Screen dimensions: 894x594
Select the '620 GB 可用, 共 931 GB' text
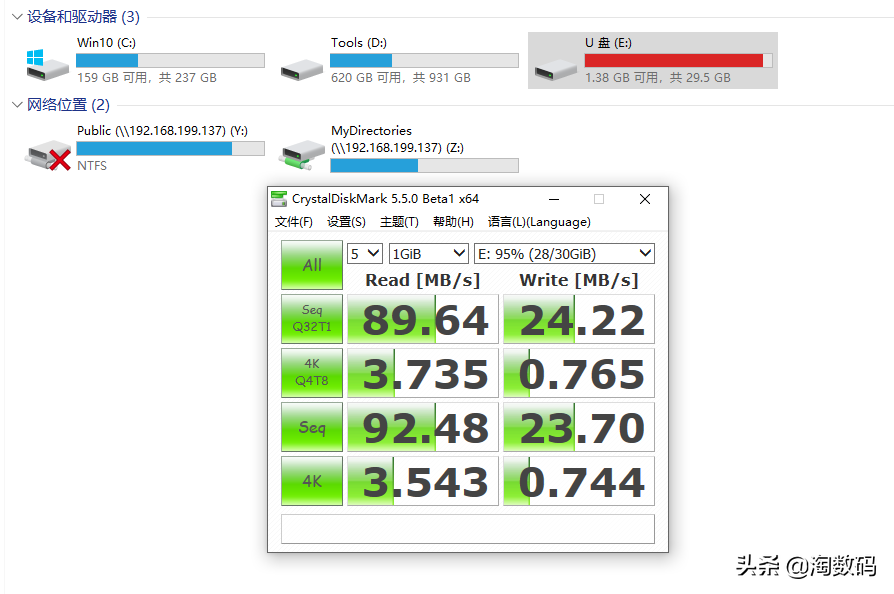(401, 78)
